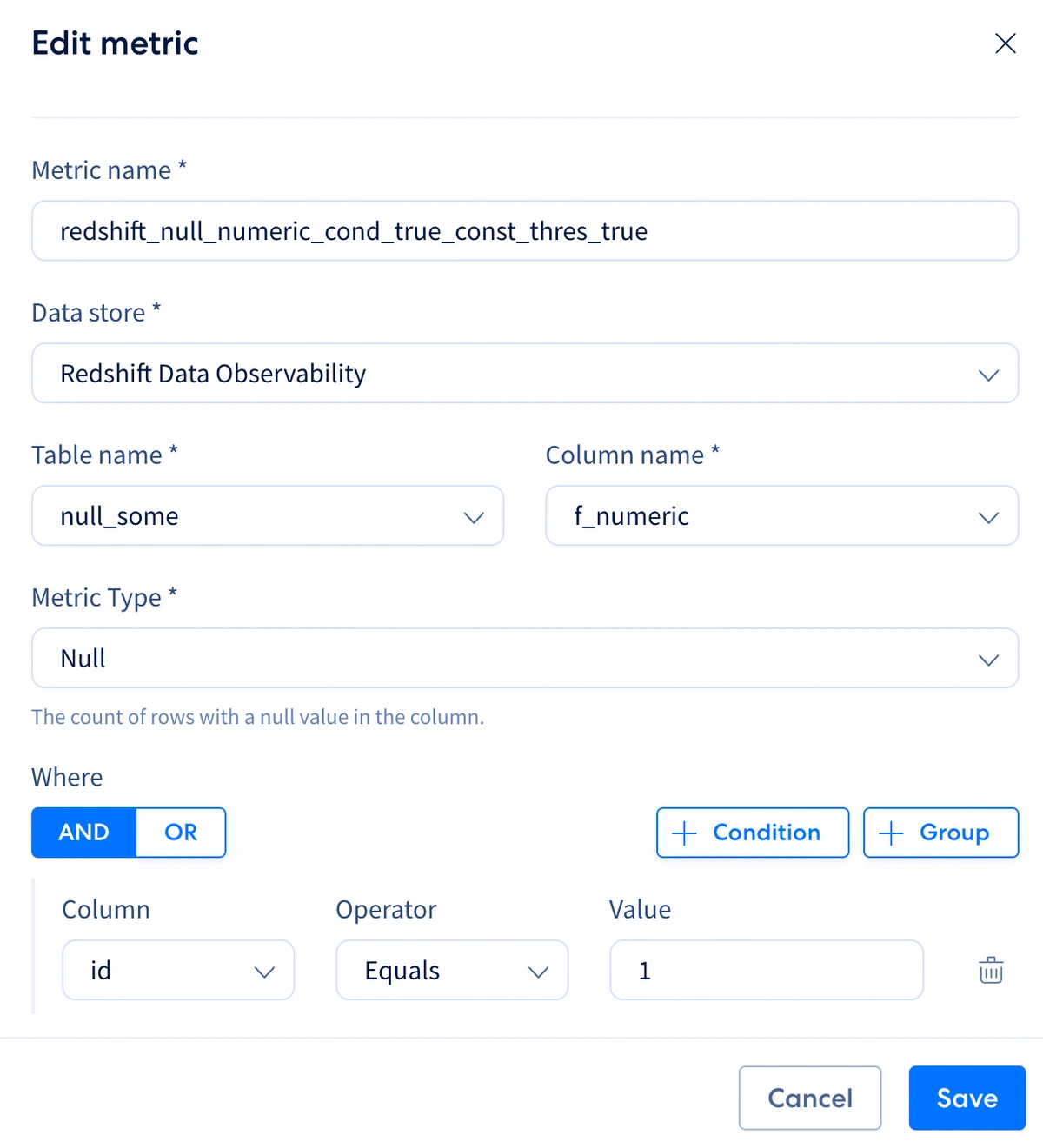This screenshot has width=1043, height=1148.
Task: Click the Data store dropdown chevron
Action: click(988, 375)
